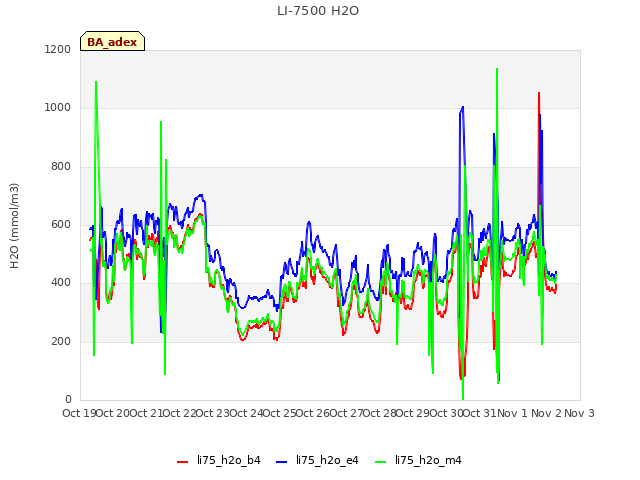Select the li75_h2o_m4 legend label
The width and height of the screenshot is (640, 480).
(x=428, y=460)
